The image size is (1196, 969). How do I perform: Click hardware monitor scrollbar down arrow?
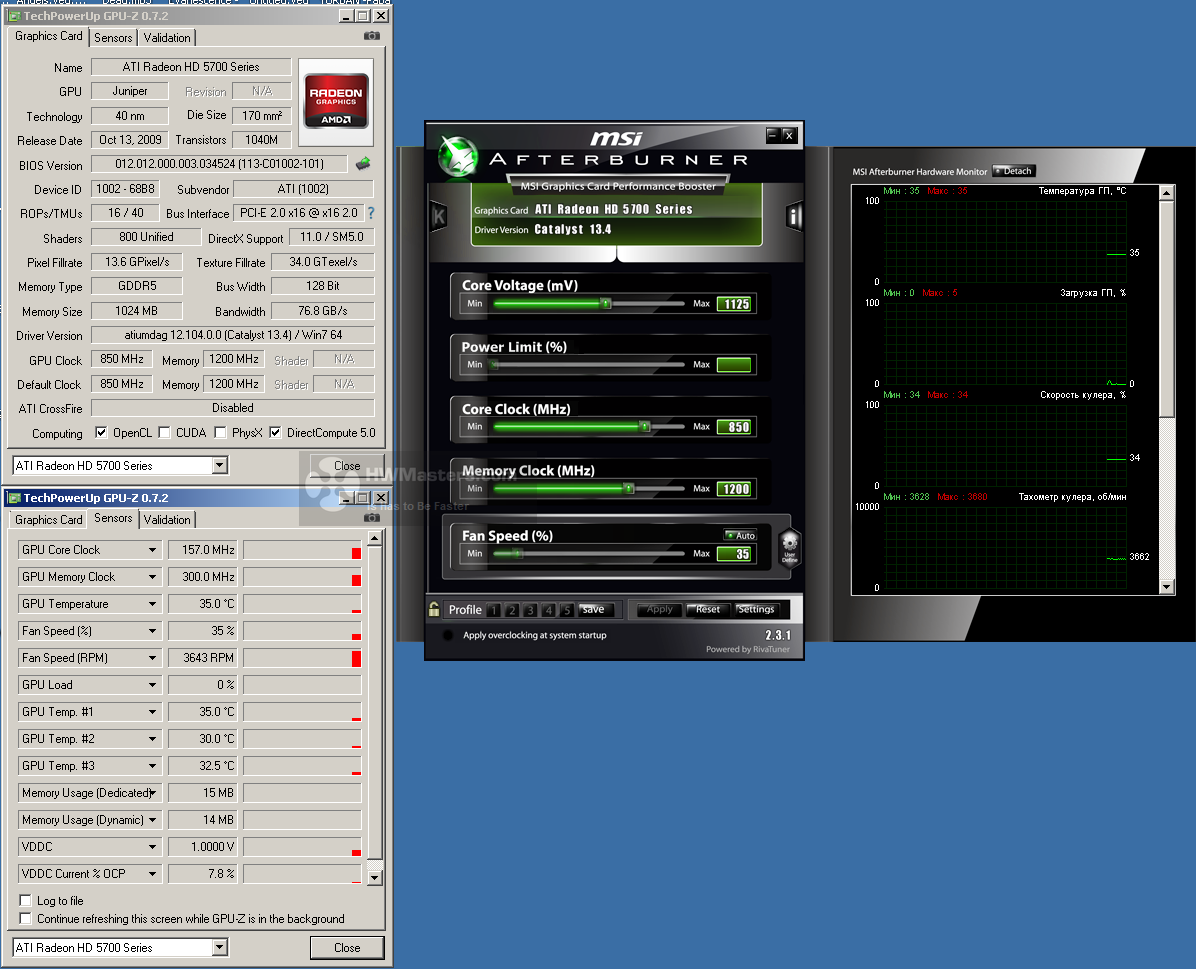pos(1166,587)
